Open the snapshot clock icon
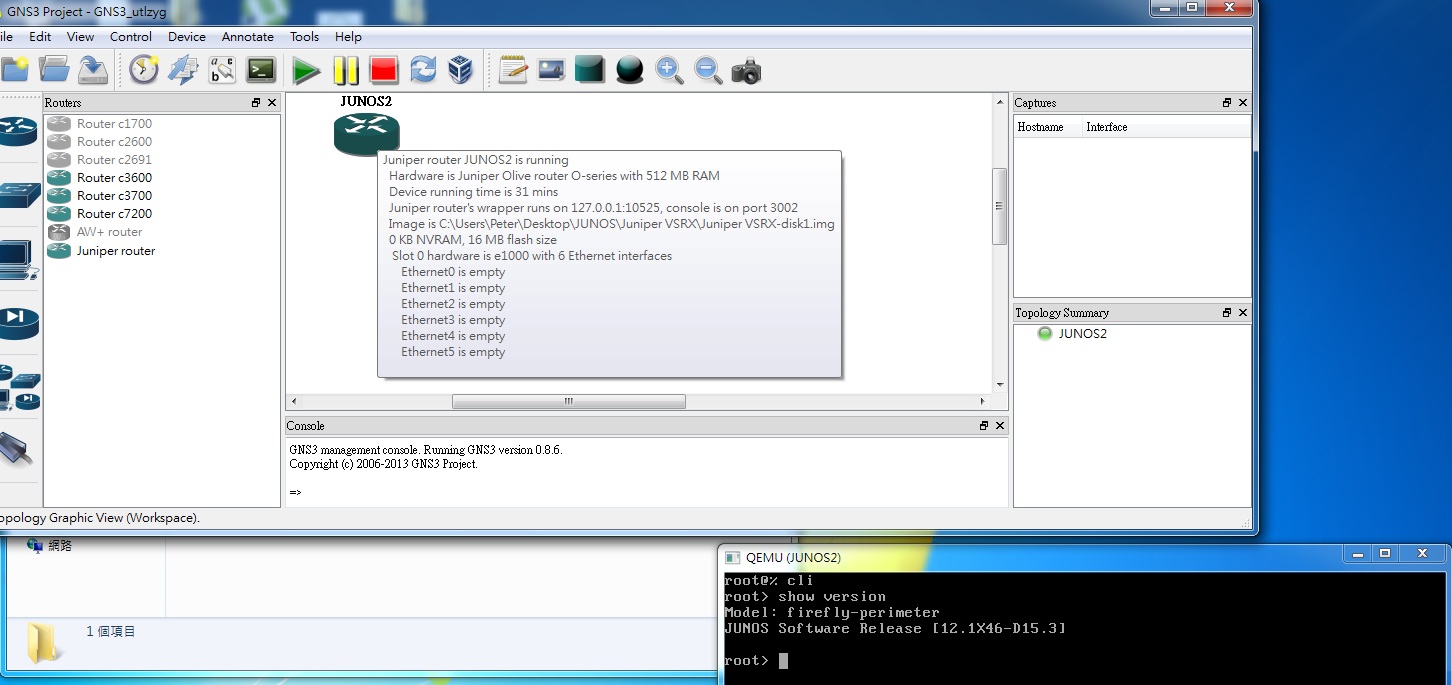 pyautogui.click(x=144, y=69)
